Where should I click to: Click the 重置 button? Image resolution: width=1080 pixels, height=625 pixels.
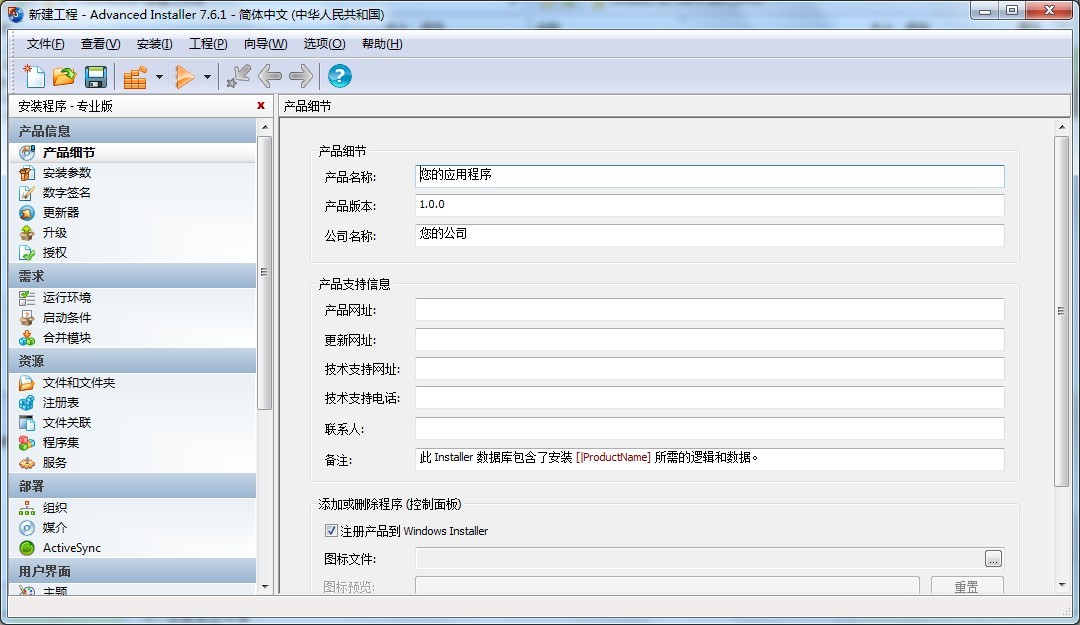[x=966, y=587]
